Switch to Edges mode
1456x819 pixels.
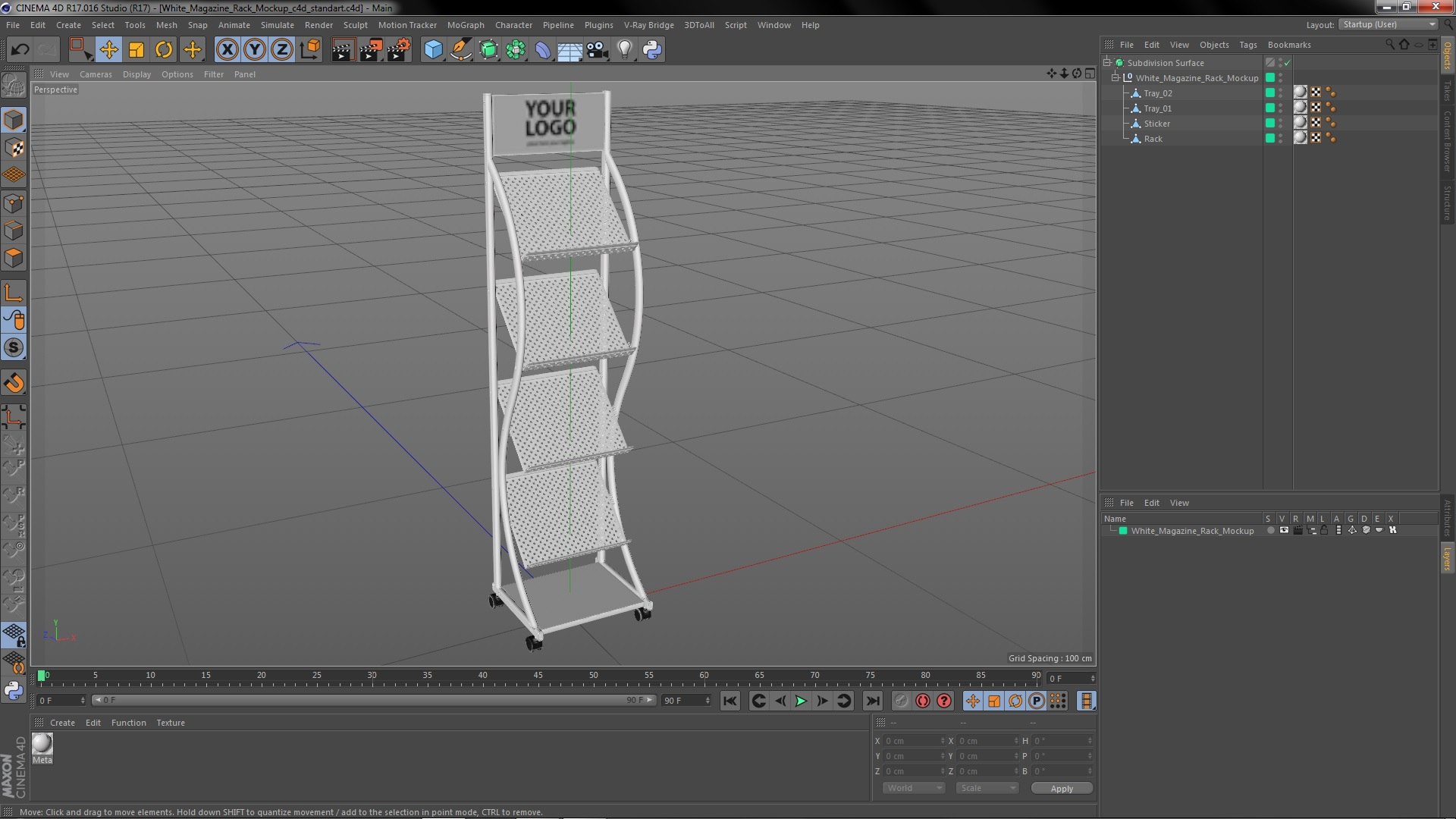click(14, 231)
